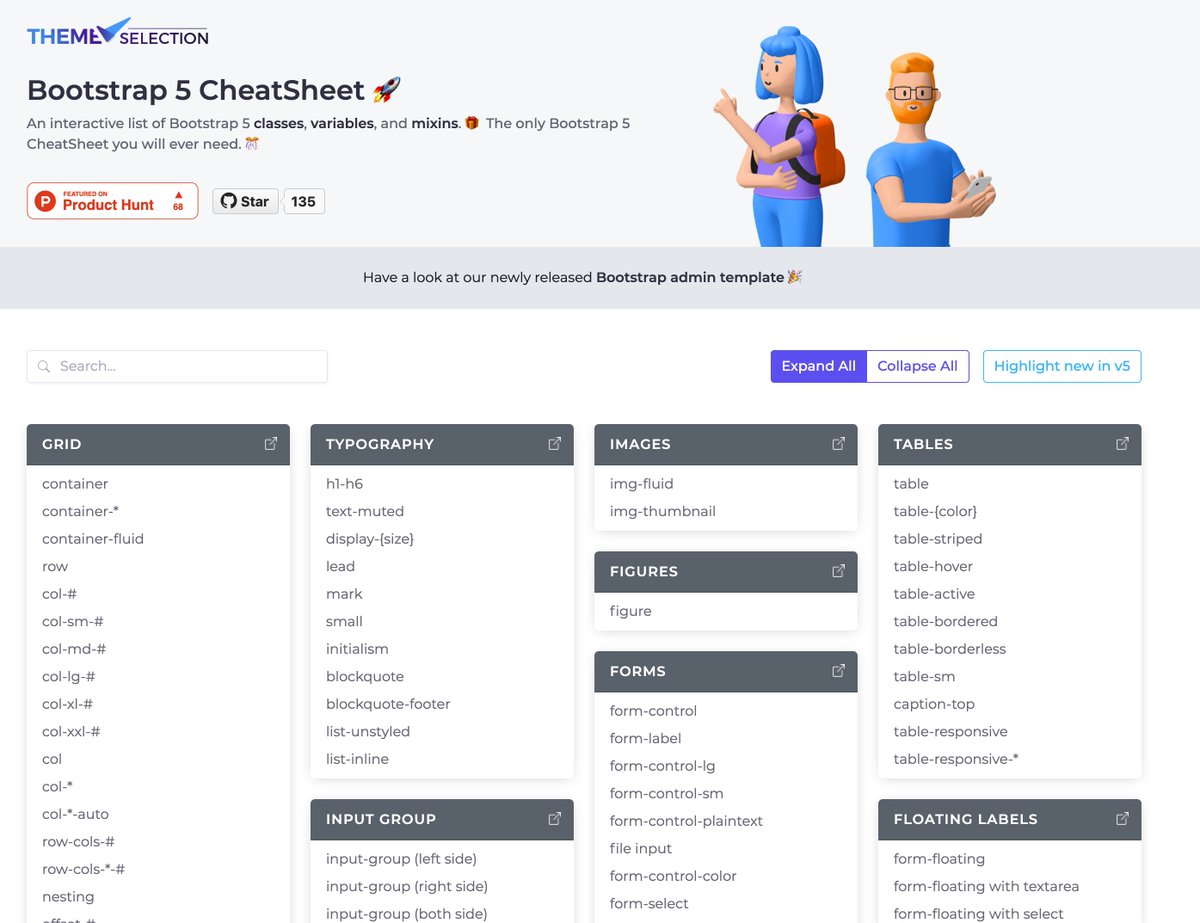The width and height of the screenshot is (1200, 923).
Task: Select the form-control-color entry
Action: tap(673, 876)
